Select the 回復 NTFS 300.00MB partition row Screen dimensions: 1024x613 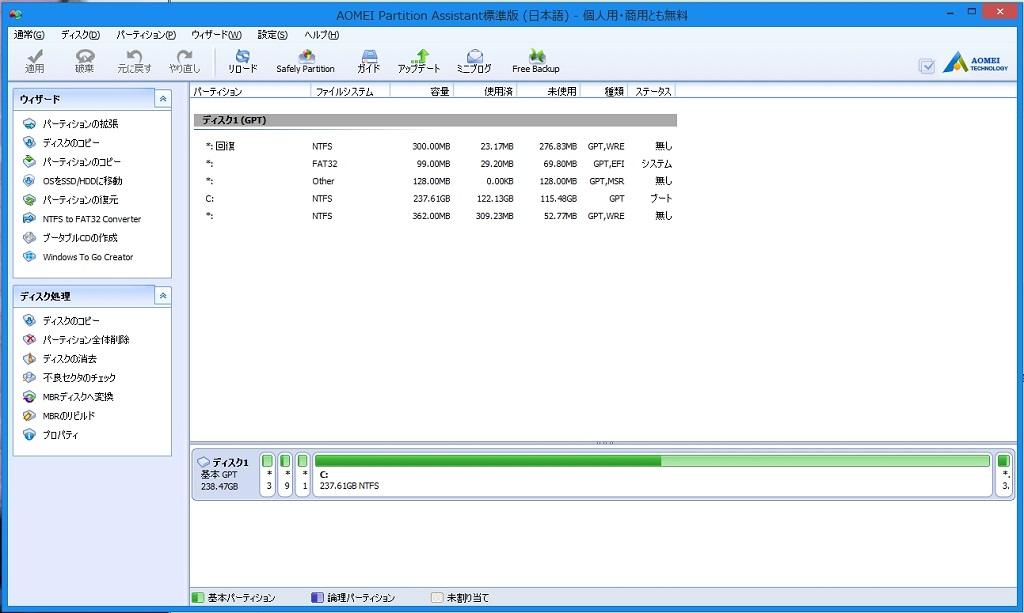tap(435, 146)
